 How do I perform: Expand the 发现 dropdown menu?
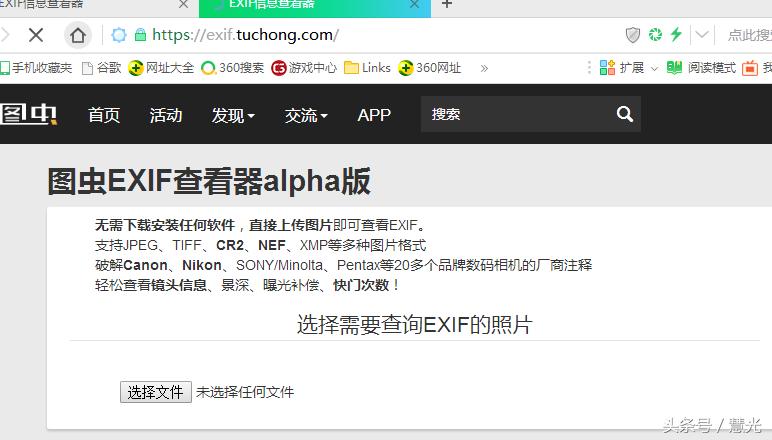(233, 115)
